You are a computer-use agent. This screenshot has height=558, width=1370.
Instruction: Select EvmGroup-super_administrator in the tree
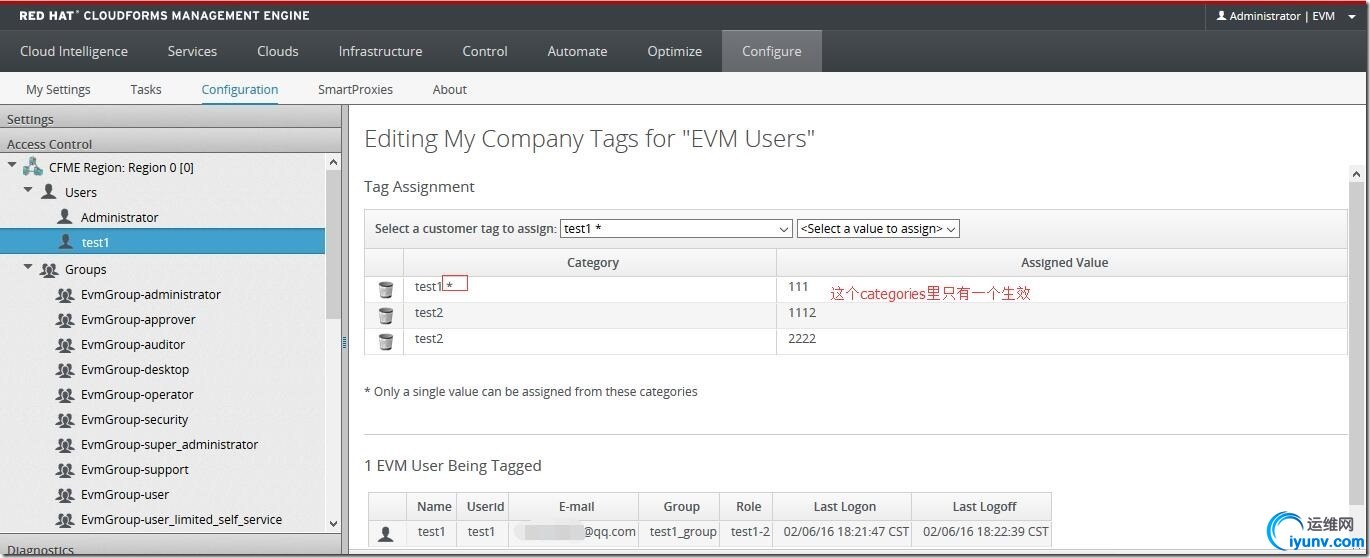pos(169,445)
